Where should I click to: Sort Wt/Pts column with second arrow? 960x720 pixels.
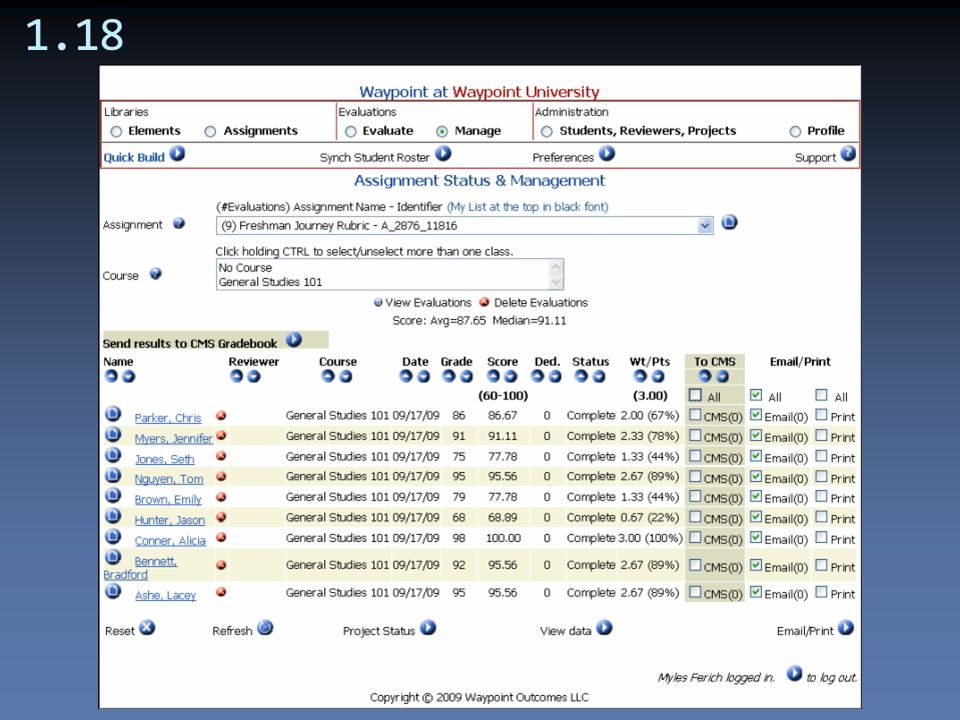[x=658, y=377]
